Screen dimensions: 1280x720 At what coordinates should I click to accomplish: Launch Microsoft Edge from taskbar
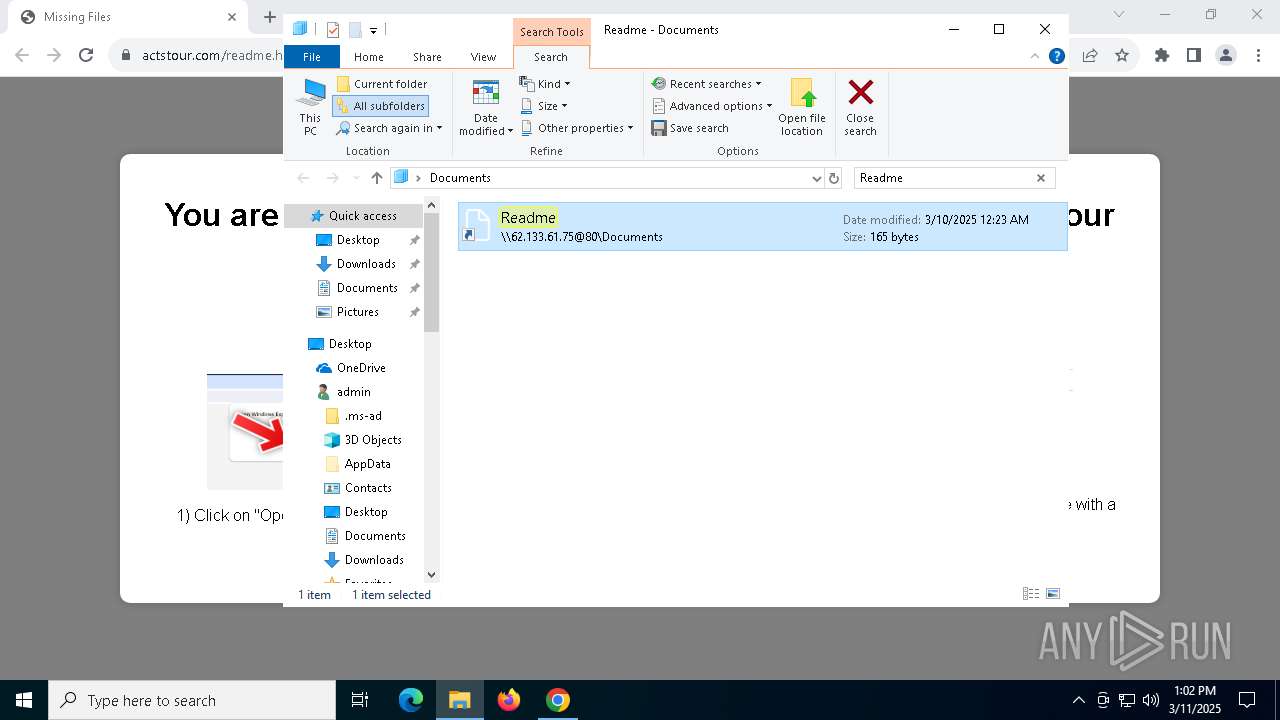(411, 700)
